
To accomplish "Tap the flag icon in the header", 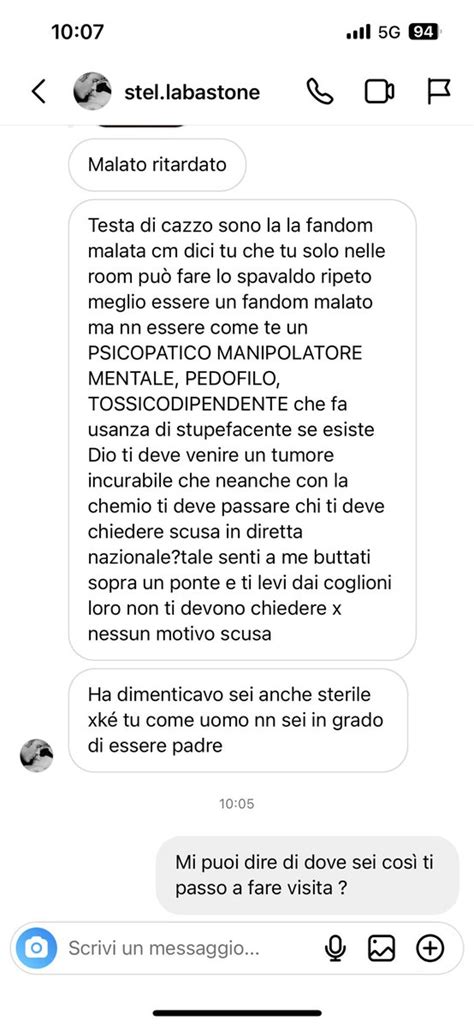I will (x=439, y=92).
